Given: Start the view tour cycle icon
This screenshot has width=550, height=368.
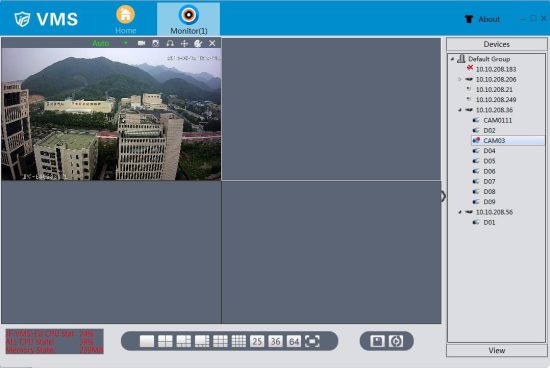Looking at the screenshot, I should tap(396, 341).
